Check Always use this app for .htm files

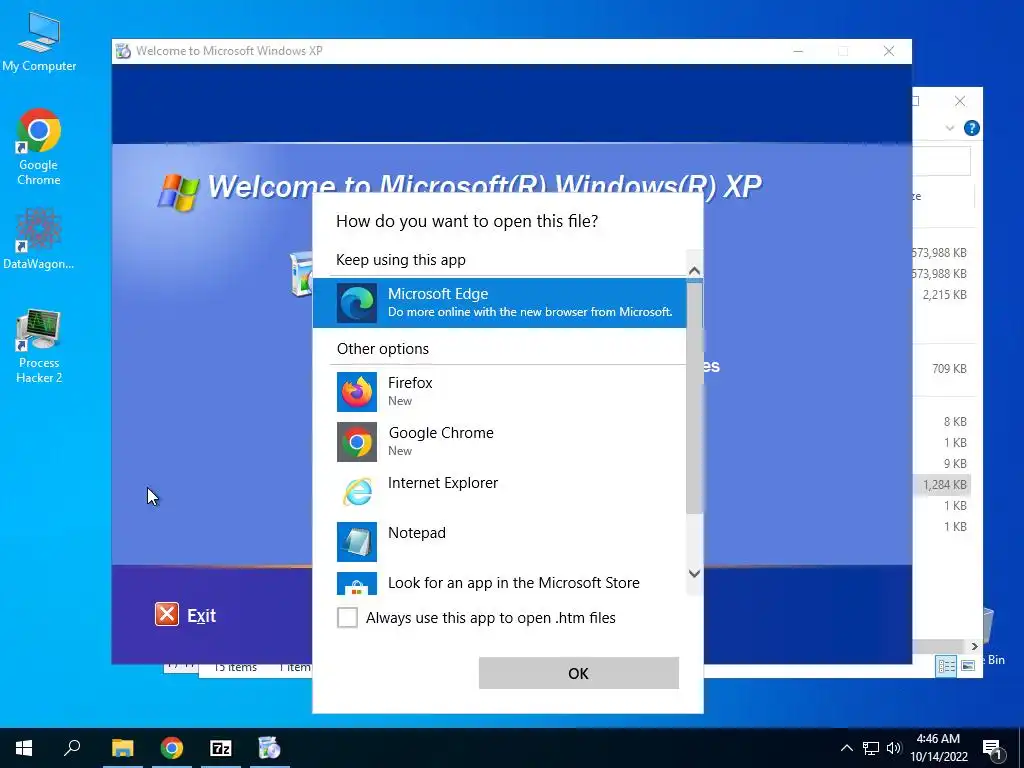click(x=347, y=617)
